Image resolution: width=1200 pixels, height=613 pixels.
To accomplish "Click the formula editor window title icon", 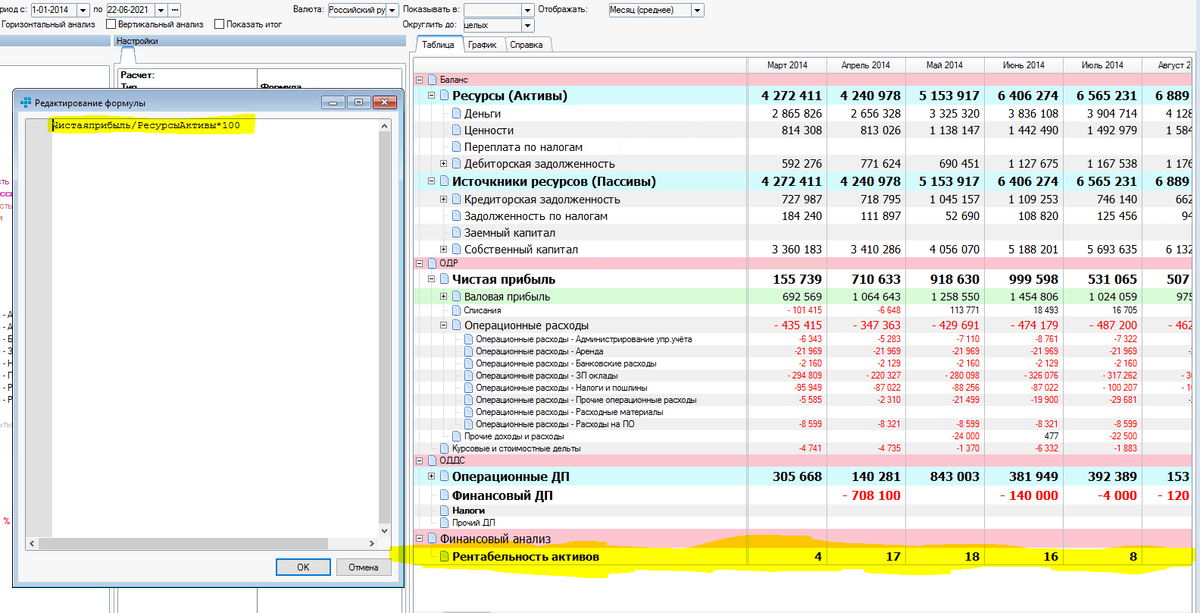I will [26, 103].
